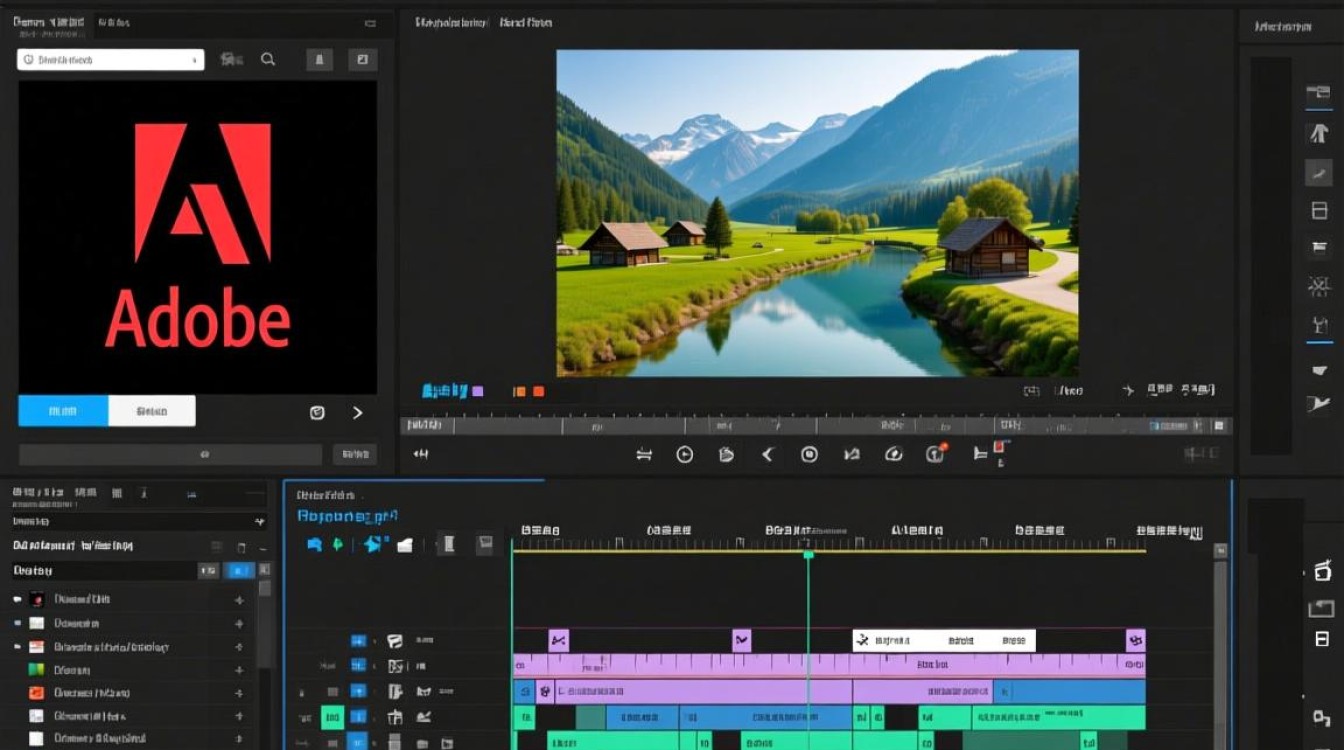The width and height of the screenshot is (1344, 750).
Task: Click the green pin icon in timeline toolbar
Action: [337, 544]
